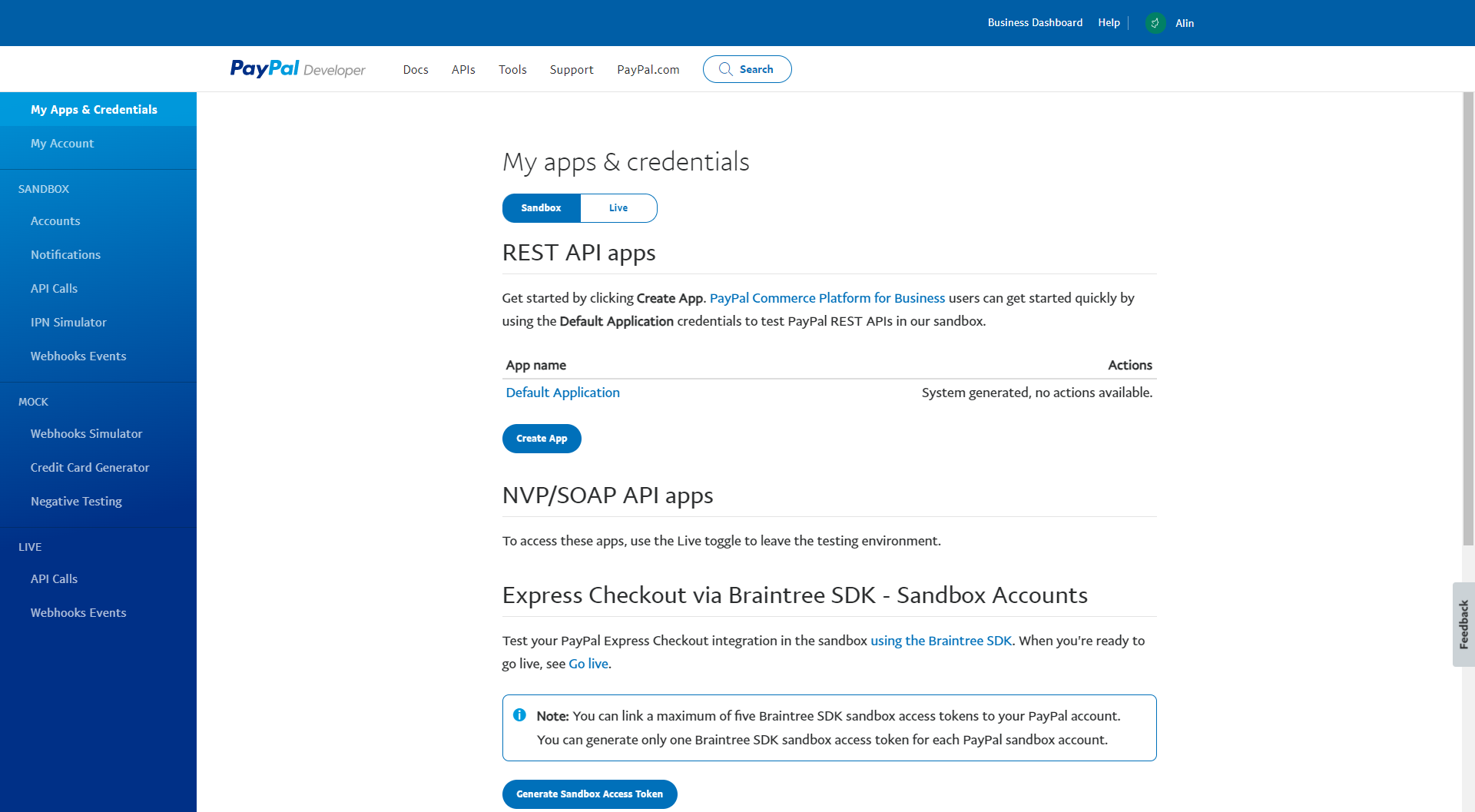Open the APIs menu
Viewport: 1475px width, 812px height.
[x=463, y=69]
